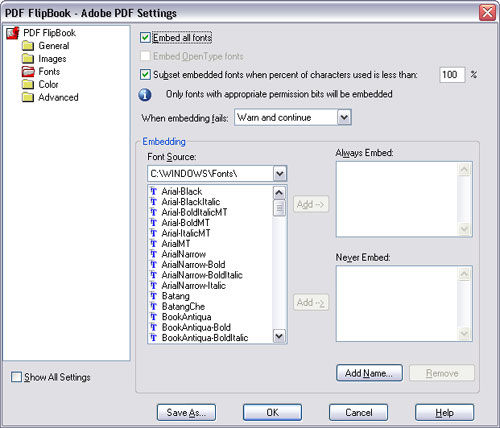The height and width of the screenshot is (428, 500).
Task: Click the Help button
Action: click(444, 413)
